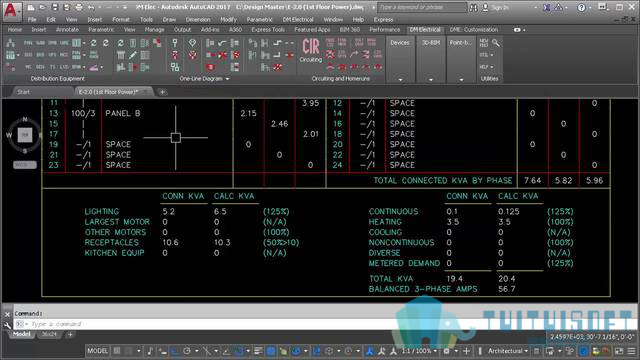Toggle object snap tracking in status bar

tap(227, 351)
